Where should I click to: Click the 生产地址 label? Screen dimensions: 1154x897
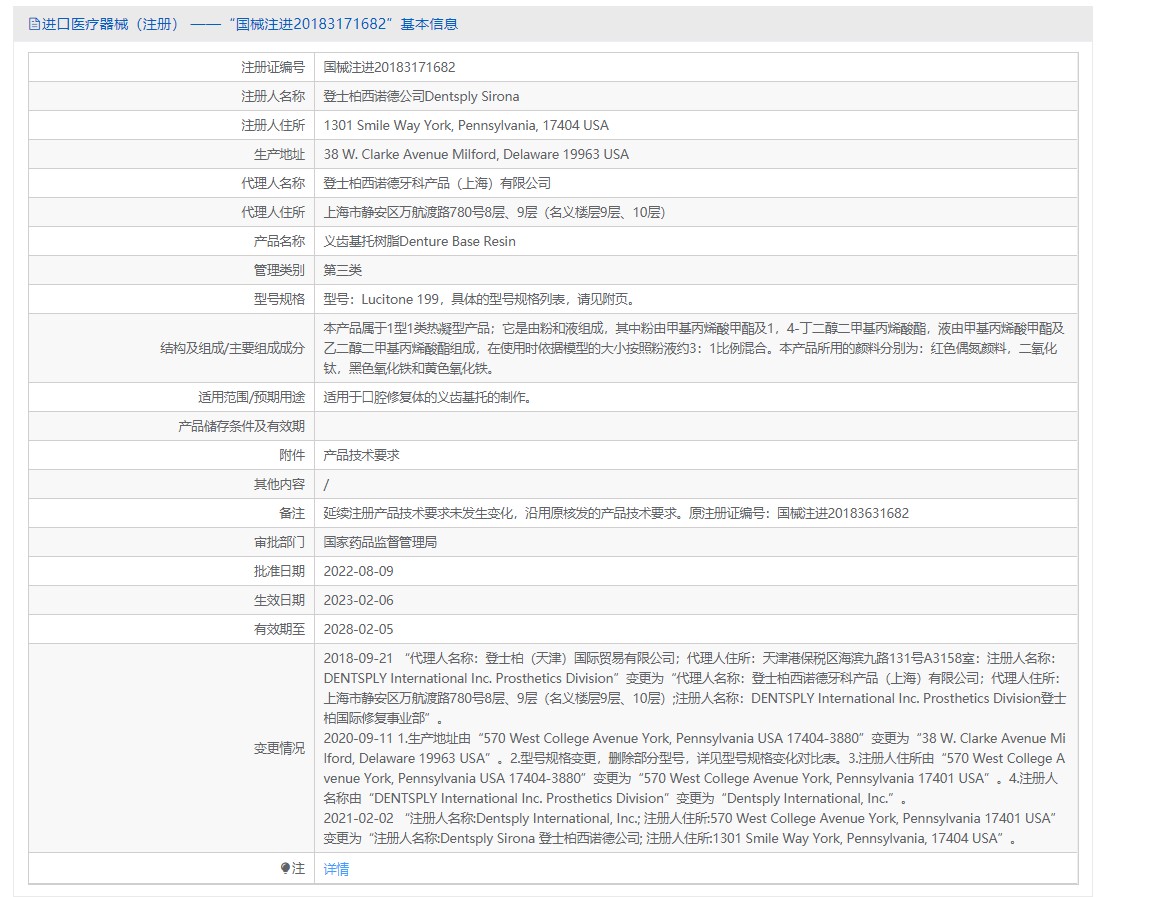point(279,155)
